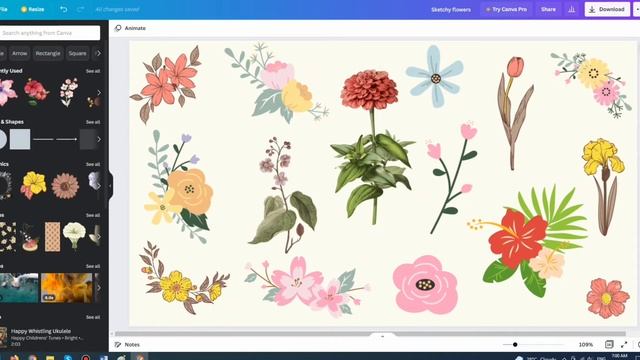Click the Animate button

130,28
